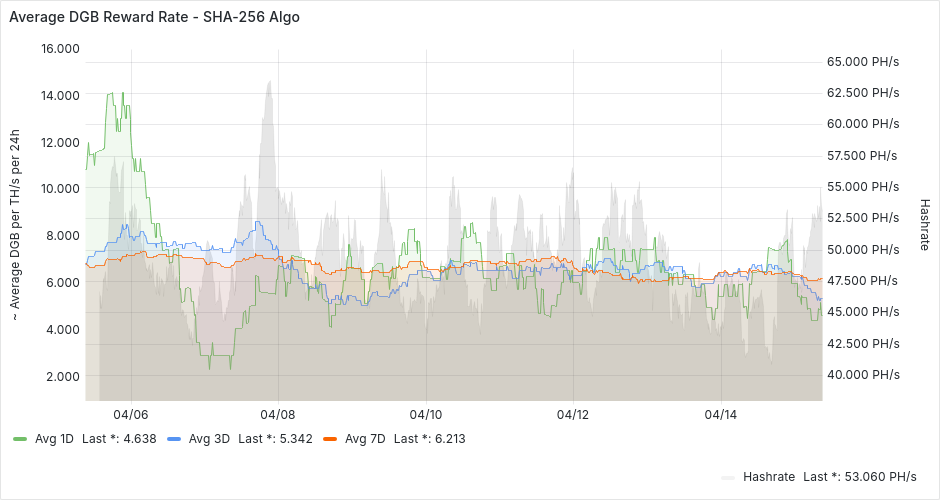
Task: Select the 04/14 tick on the x-axis
Action: click(x=721, y=414)
